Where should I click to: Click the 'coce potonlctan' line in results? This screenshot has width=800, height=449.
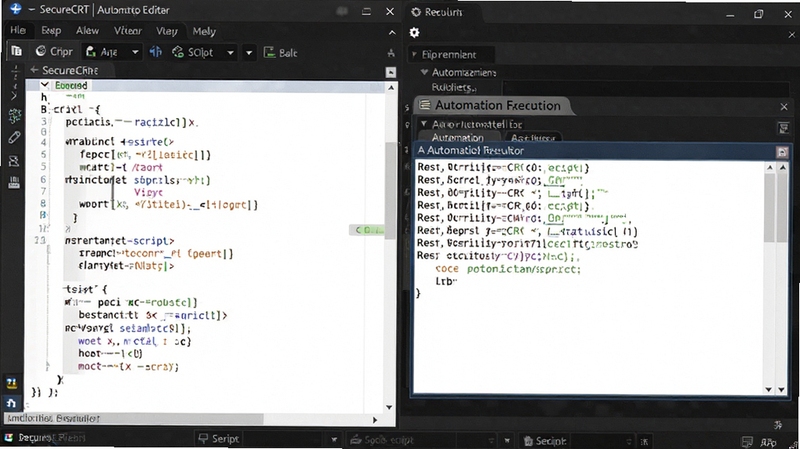pos(508,269)
